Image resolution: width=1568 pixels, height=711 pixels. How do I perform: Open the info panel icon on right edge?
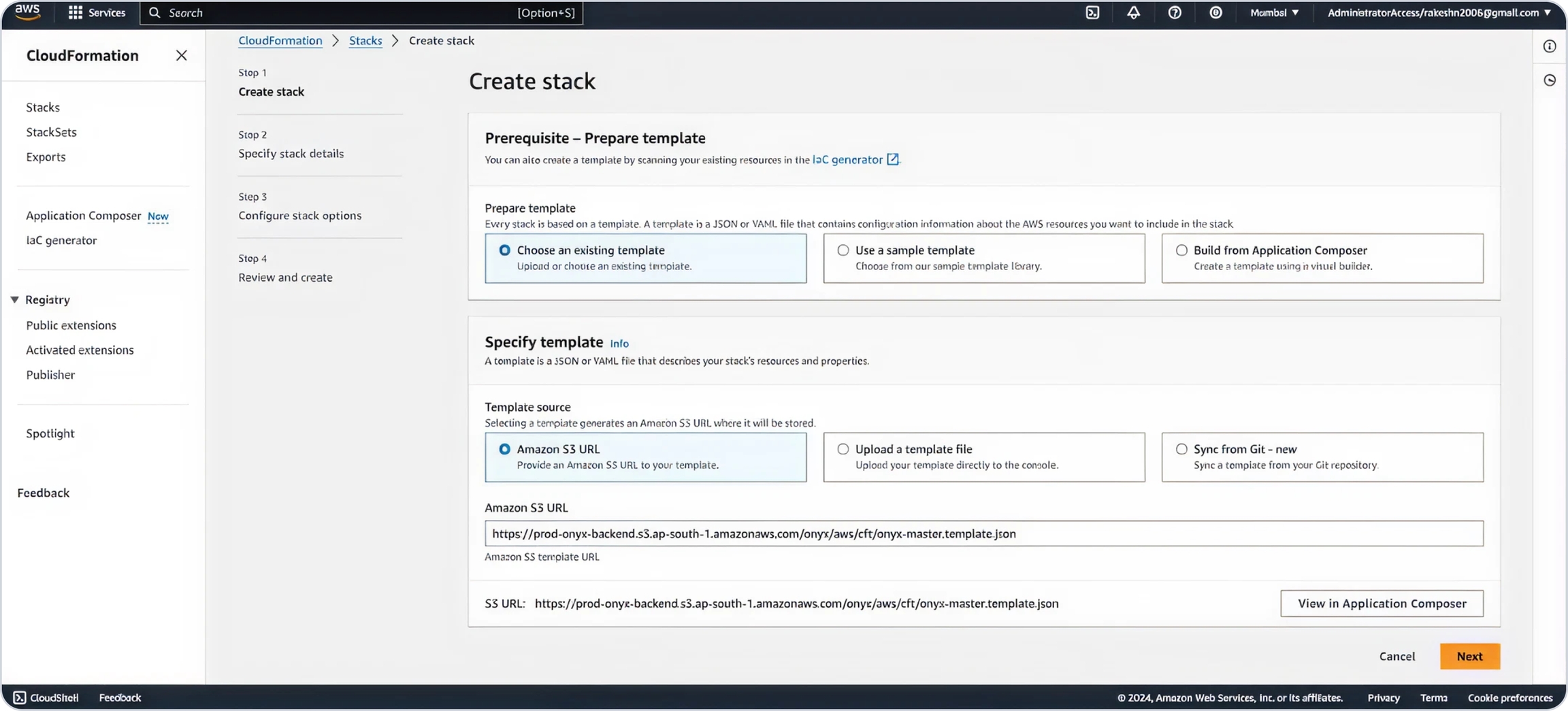pyautogui.click(x=1550, y=46)
